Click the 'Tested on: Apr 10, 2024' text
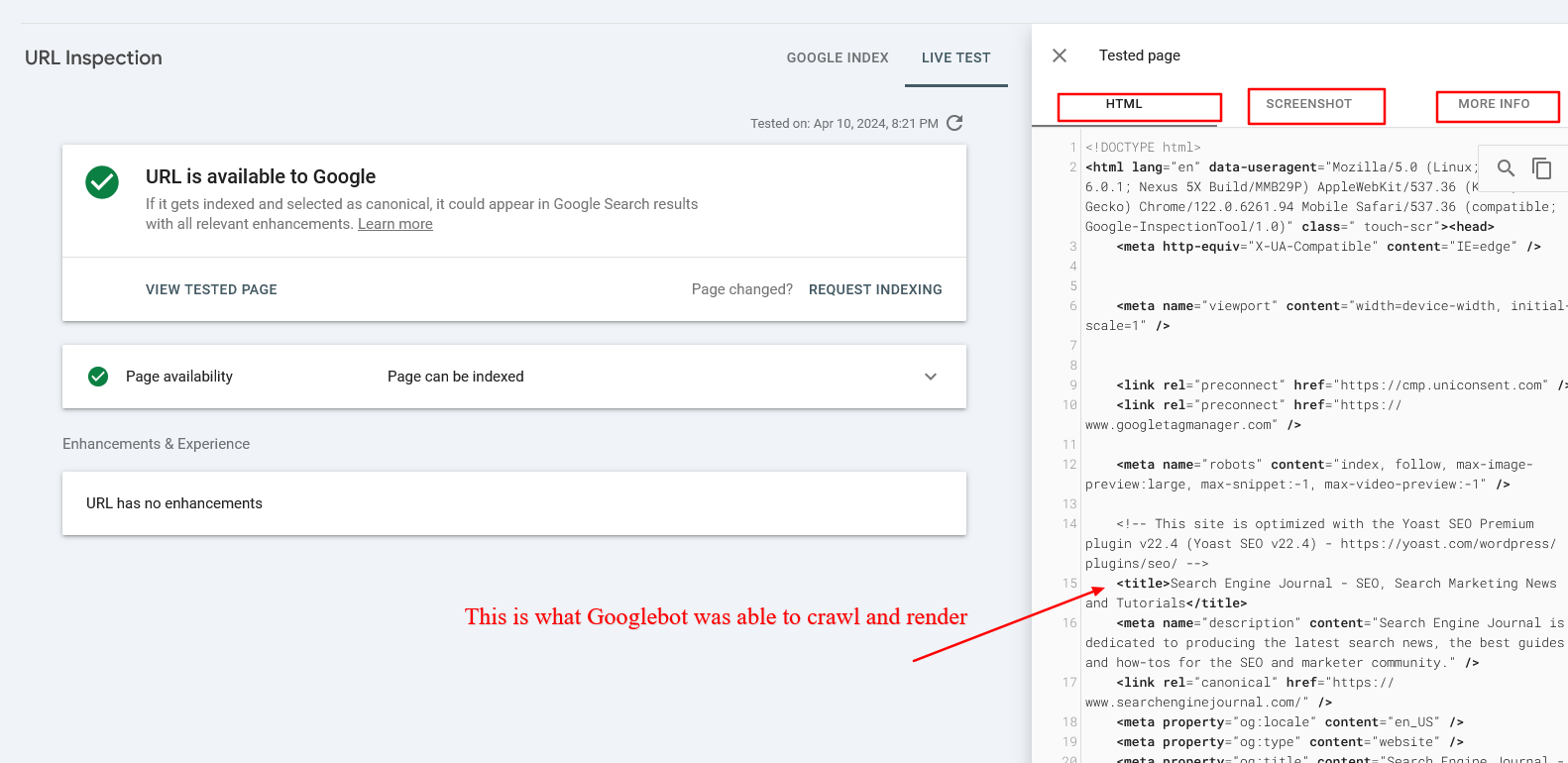 (844, 124)
